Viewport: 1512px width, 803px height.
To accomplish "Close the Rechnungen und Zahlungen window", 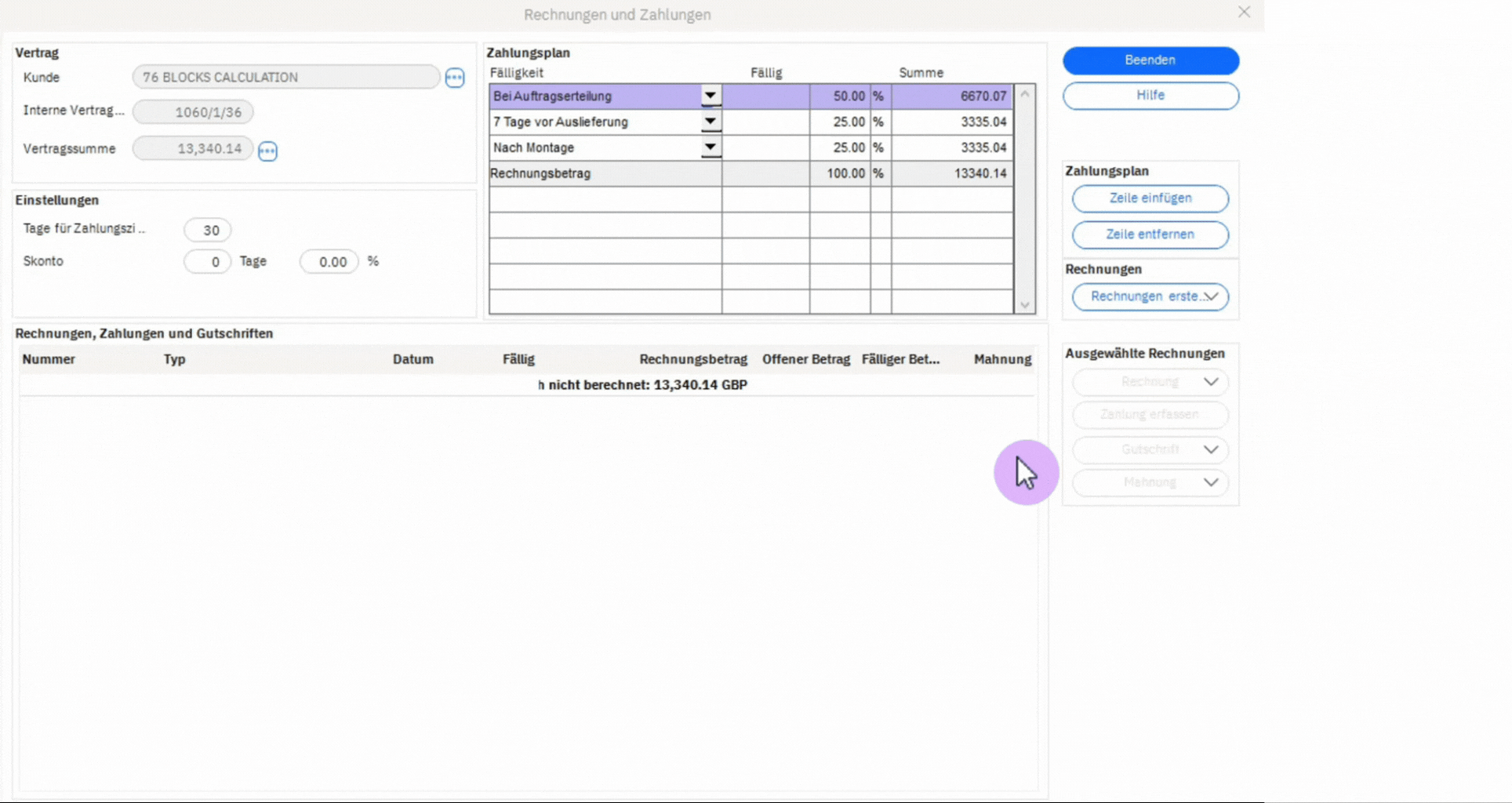I will (x=1244, y=13).
